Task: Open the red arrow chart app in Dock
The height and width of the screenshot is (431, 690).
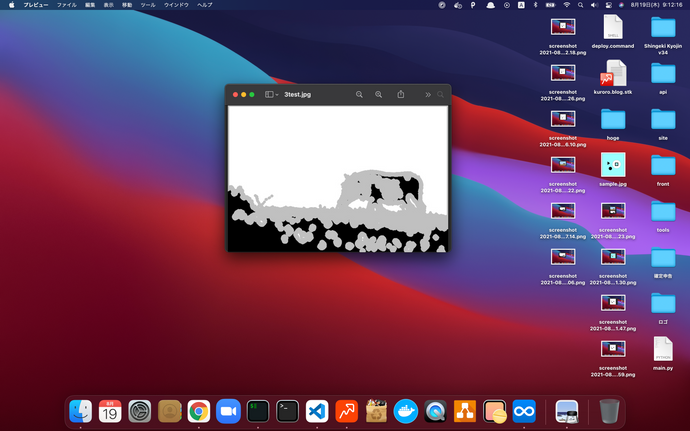Action: 346,411
